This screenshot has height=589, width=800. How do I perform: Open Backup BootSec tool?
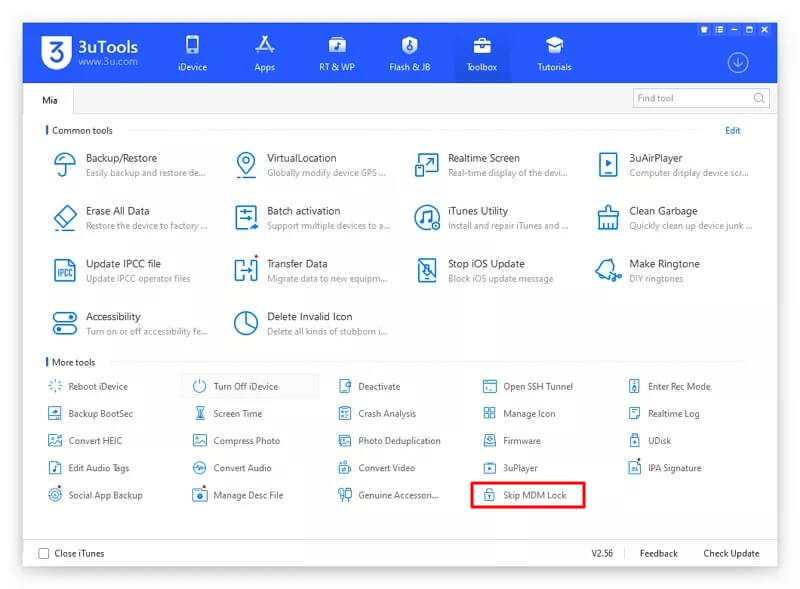point(90,413)
